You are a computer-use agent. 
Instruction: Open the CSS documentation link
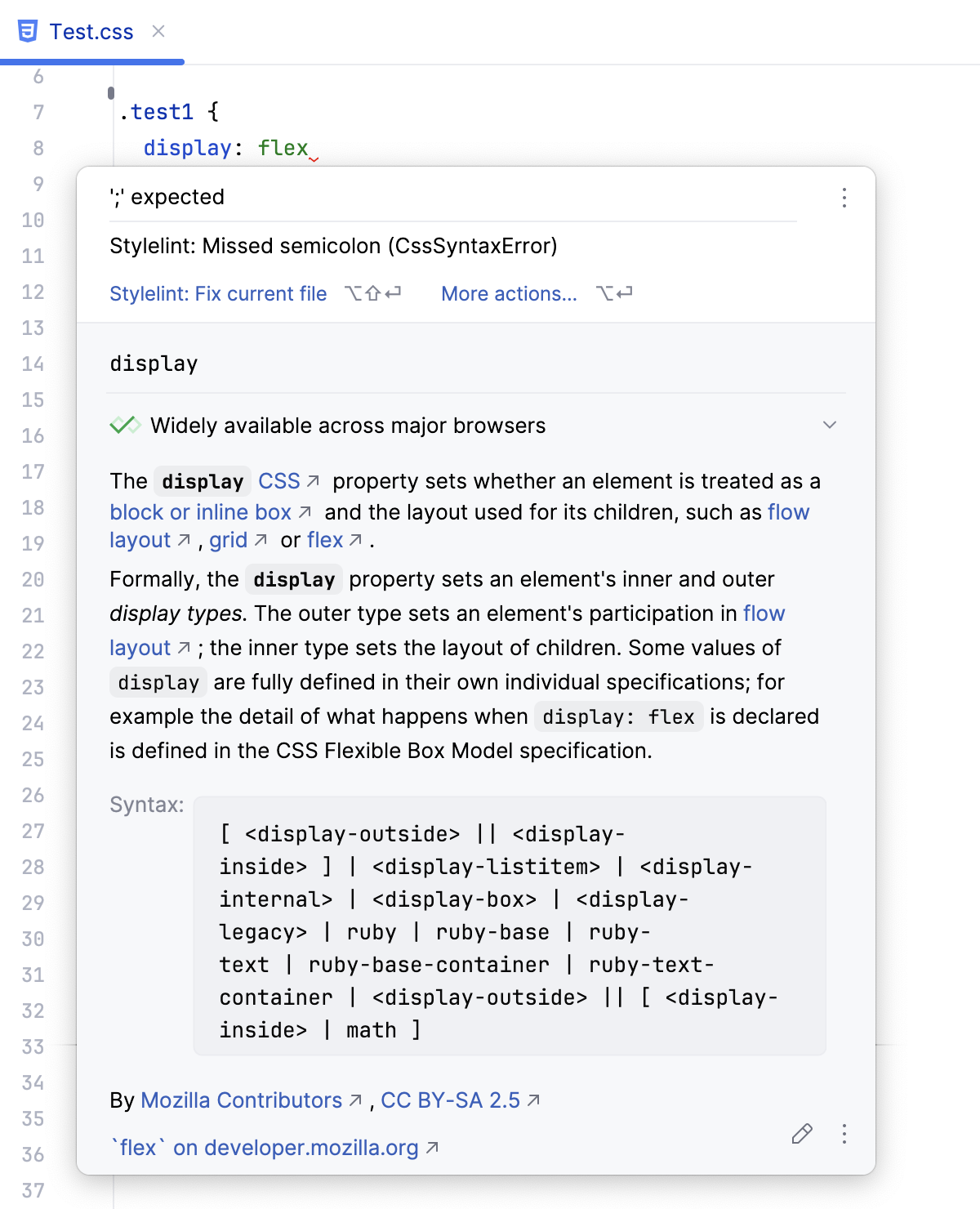279,481
